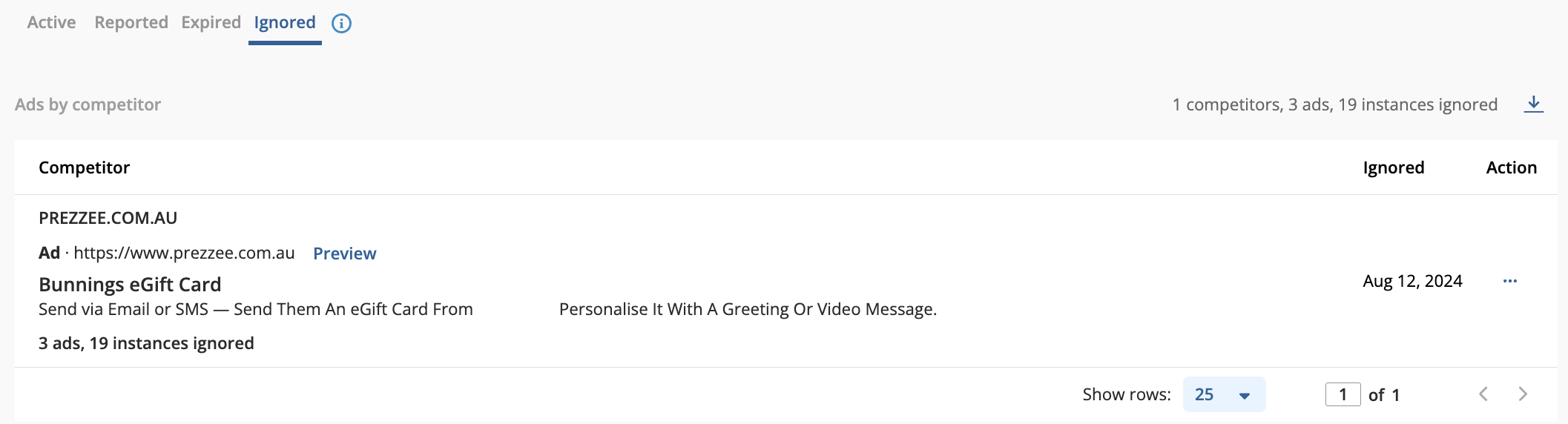Go to the next page arrow
The width and height of the screenshot is (1568, 424).
1523,394
